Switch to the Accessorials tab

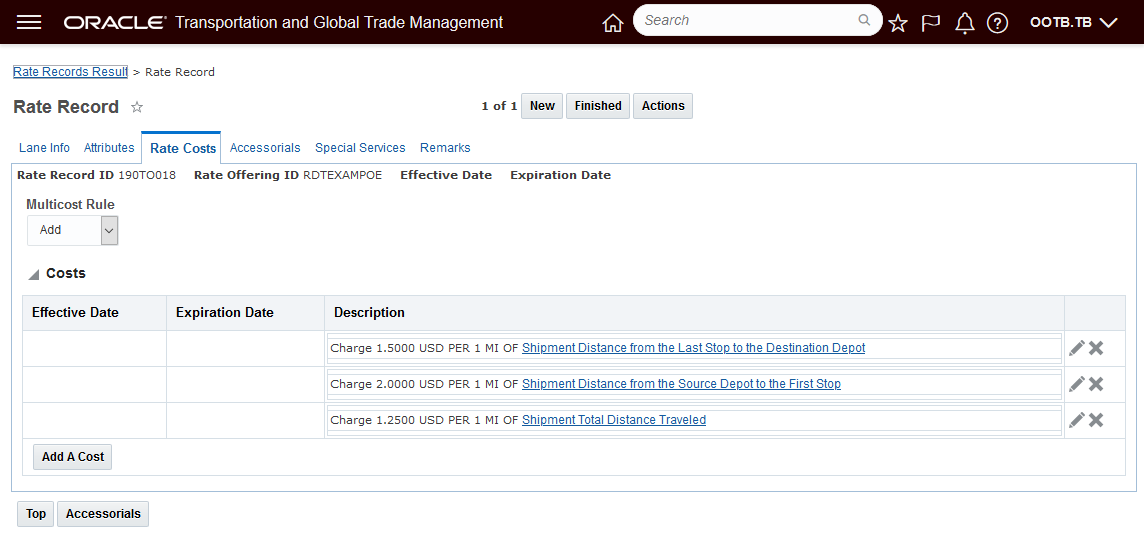point(265,148)
